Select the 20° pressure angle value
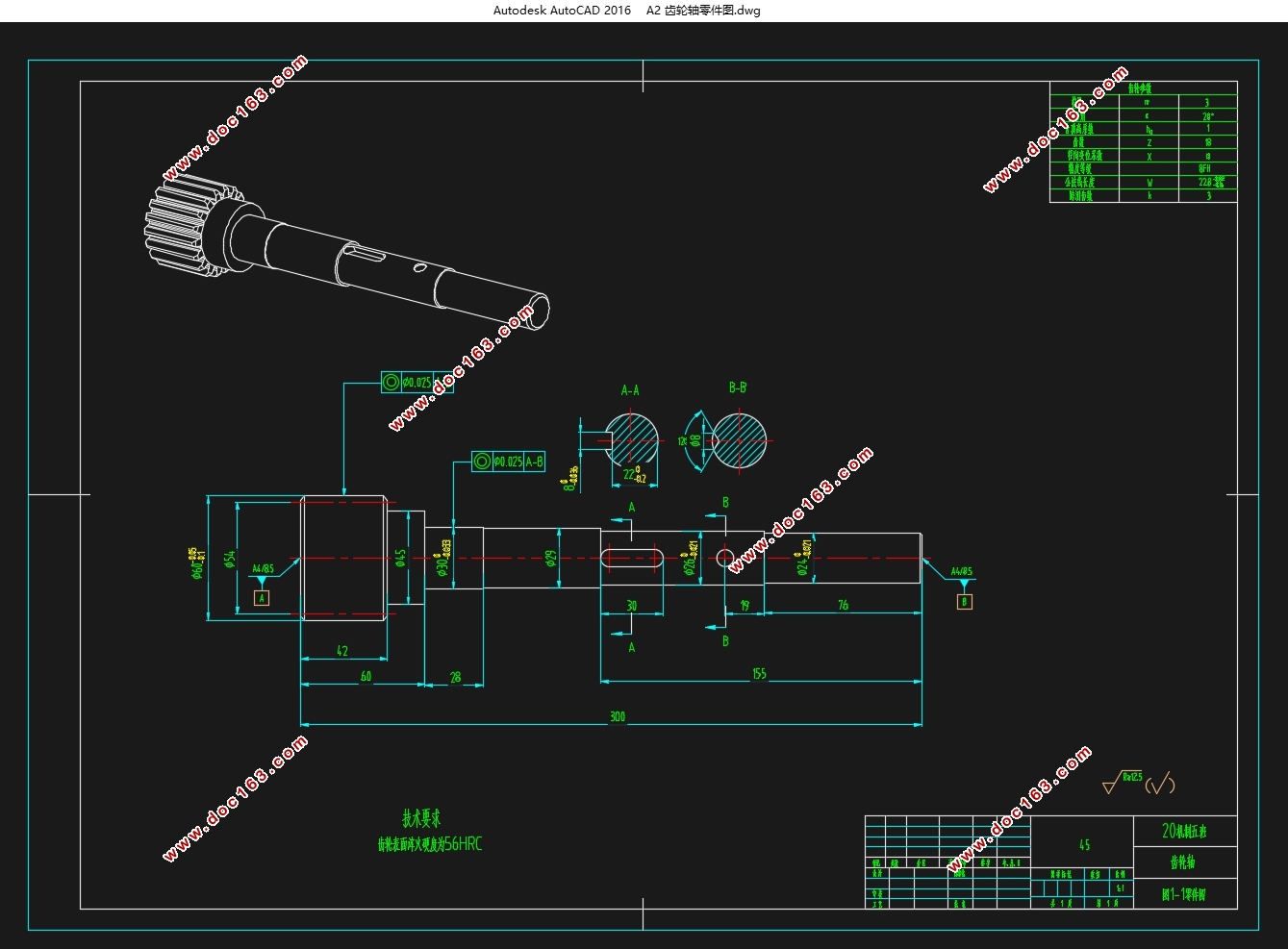 [1207, 115]
